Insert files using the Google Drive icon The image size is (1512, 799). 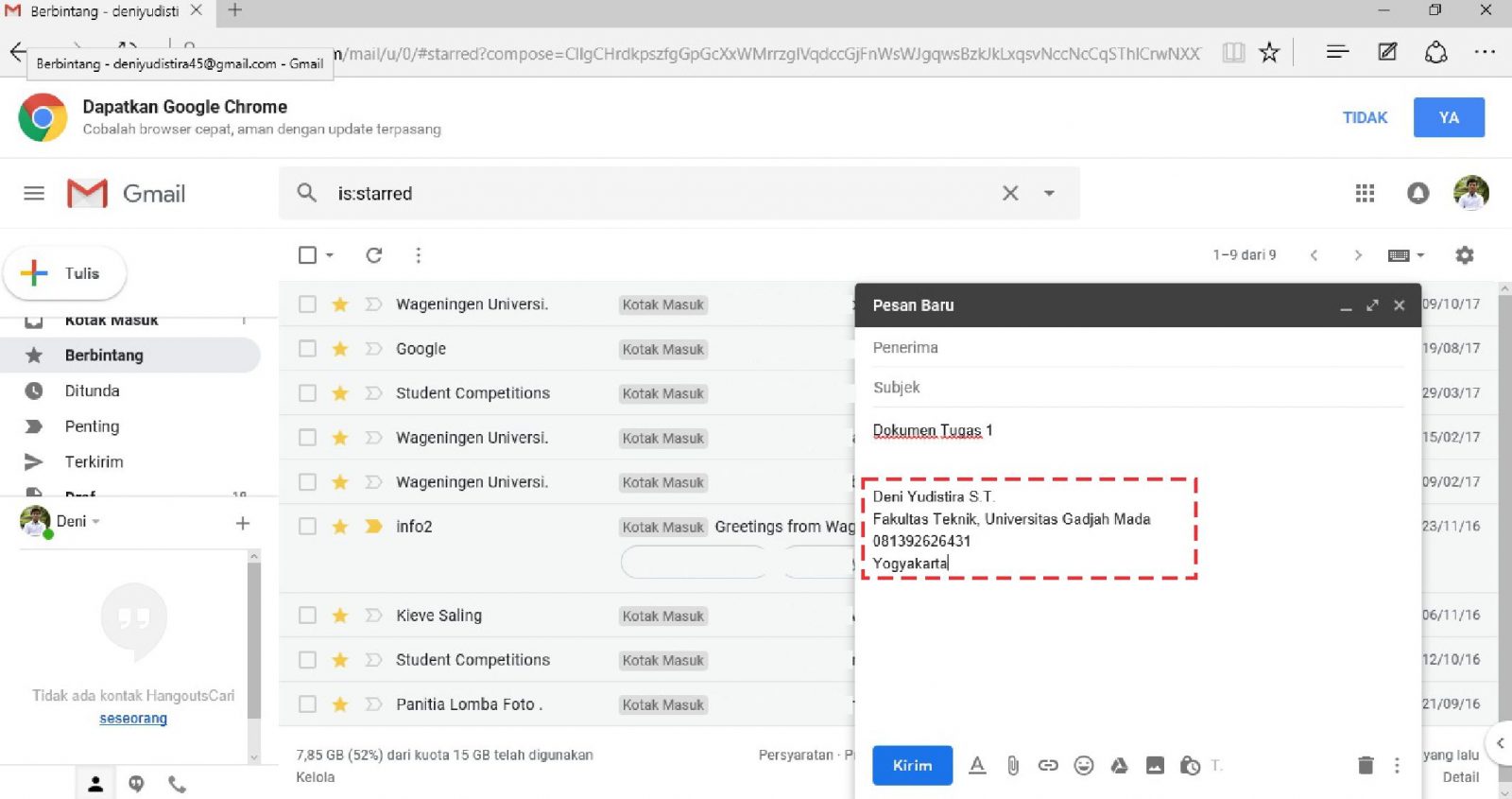pyautogui.click(x=1119, y=766)
